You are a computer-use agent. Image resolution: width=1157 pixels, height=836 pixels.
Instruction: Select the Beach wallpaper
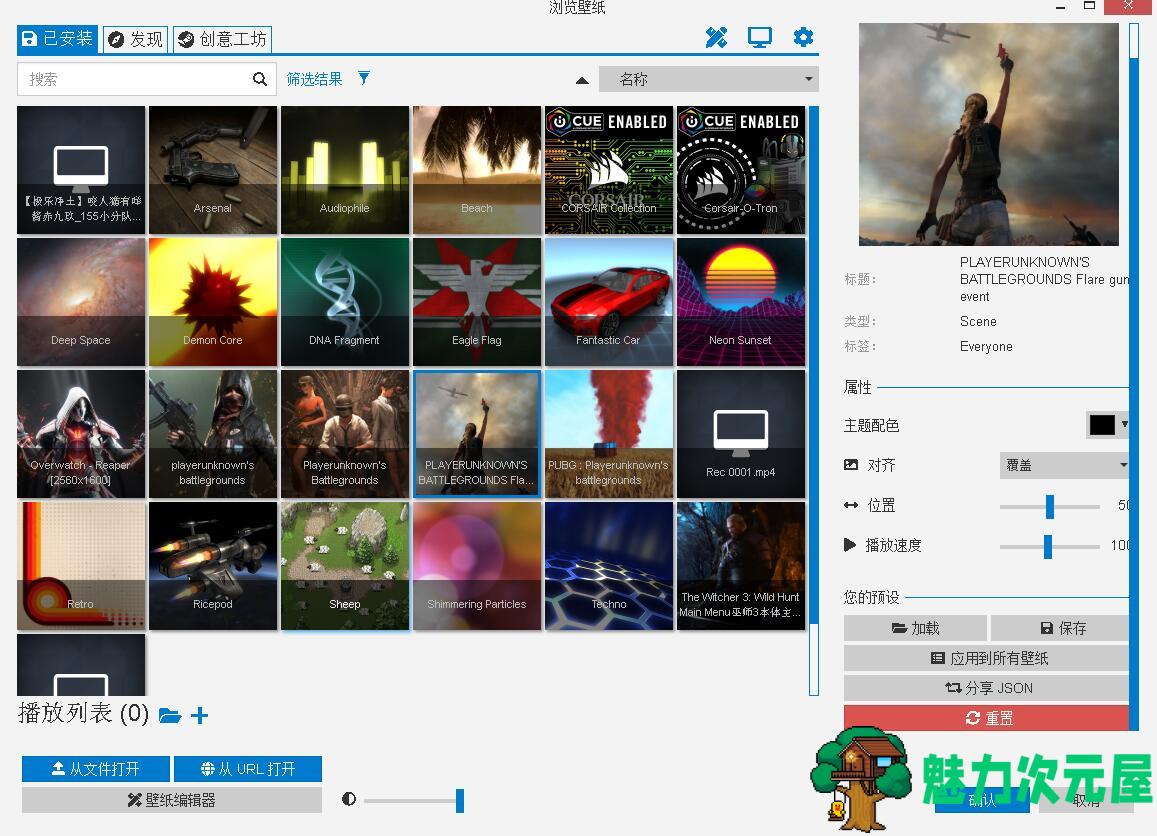pos(477,170)
